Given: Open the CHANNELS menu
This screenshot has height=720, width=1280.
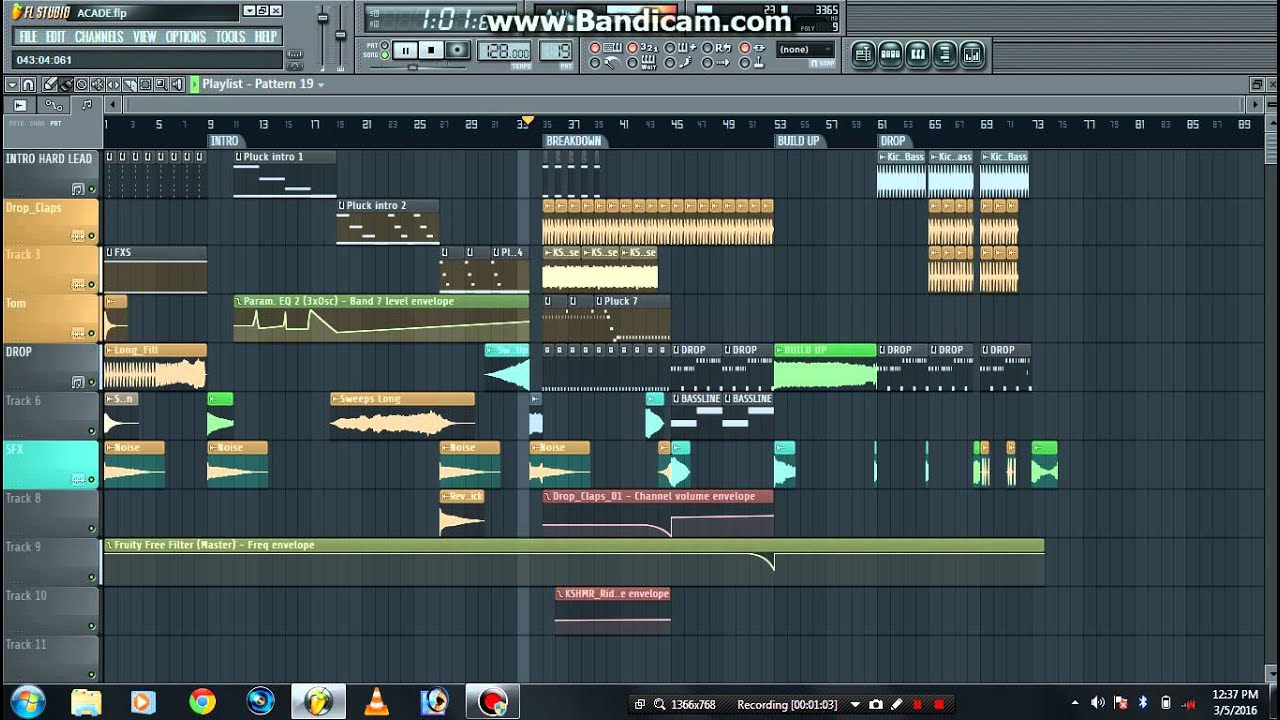Looking at the screenshot, I should tap(99, 37).
